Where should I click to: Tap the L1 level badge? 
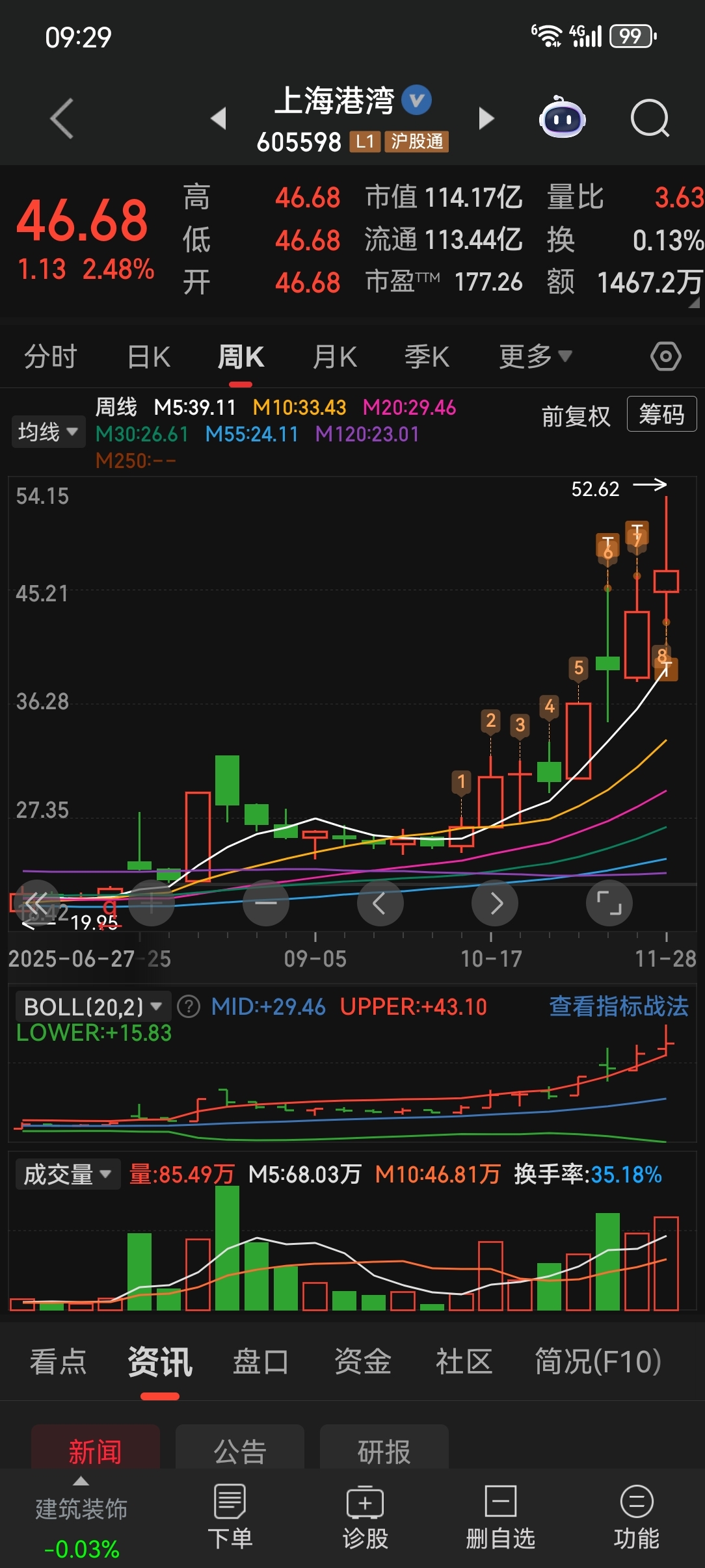coord(365,141)
